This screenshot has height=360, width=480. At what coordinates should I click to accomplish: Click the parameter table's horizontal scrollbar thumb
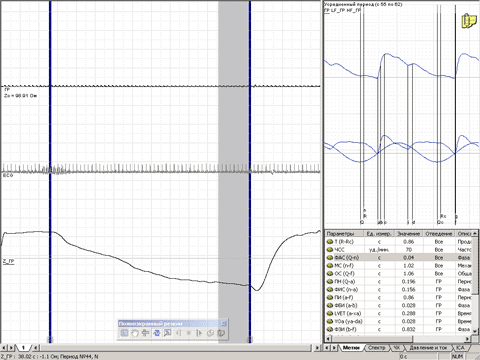[x=372, y=339]
